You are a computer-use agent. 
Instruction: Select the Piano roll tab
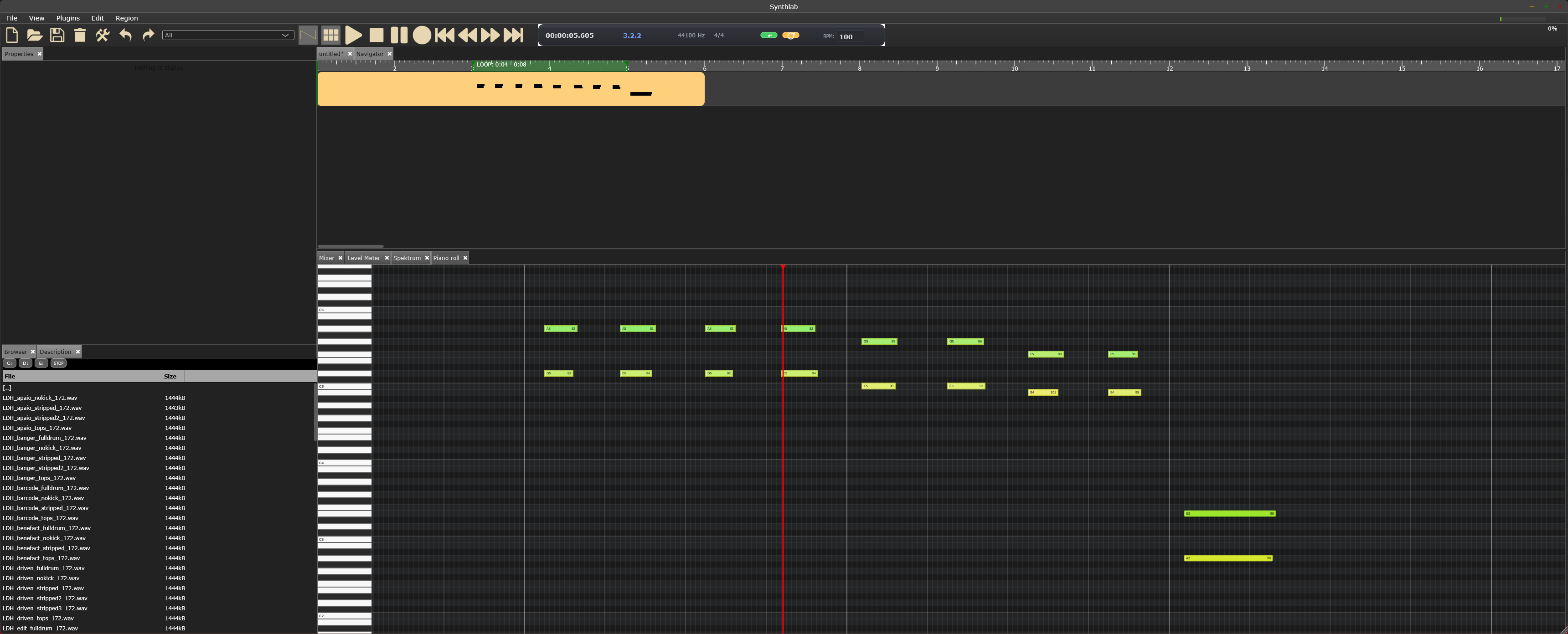click(x=446, y=258)
